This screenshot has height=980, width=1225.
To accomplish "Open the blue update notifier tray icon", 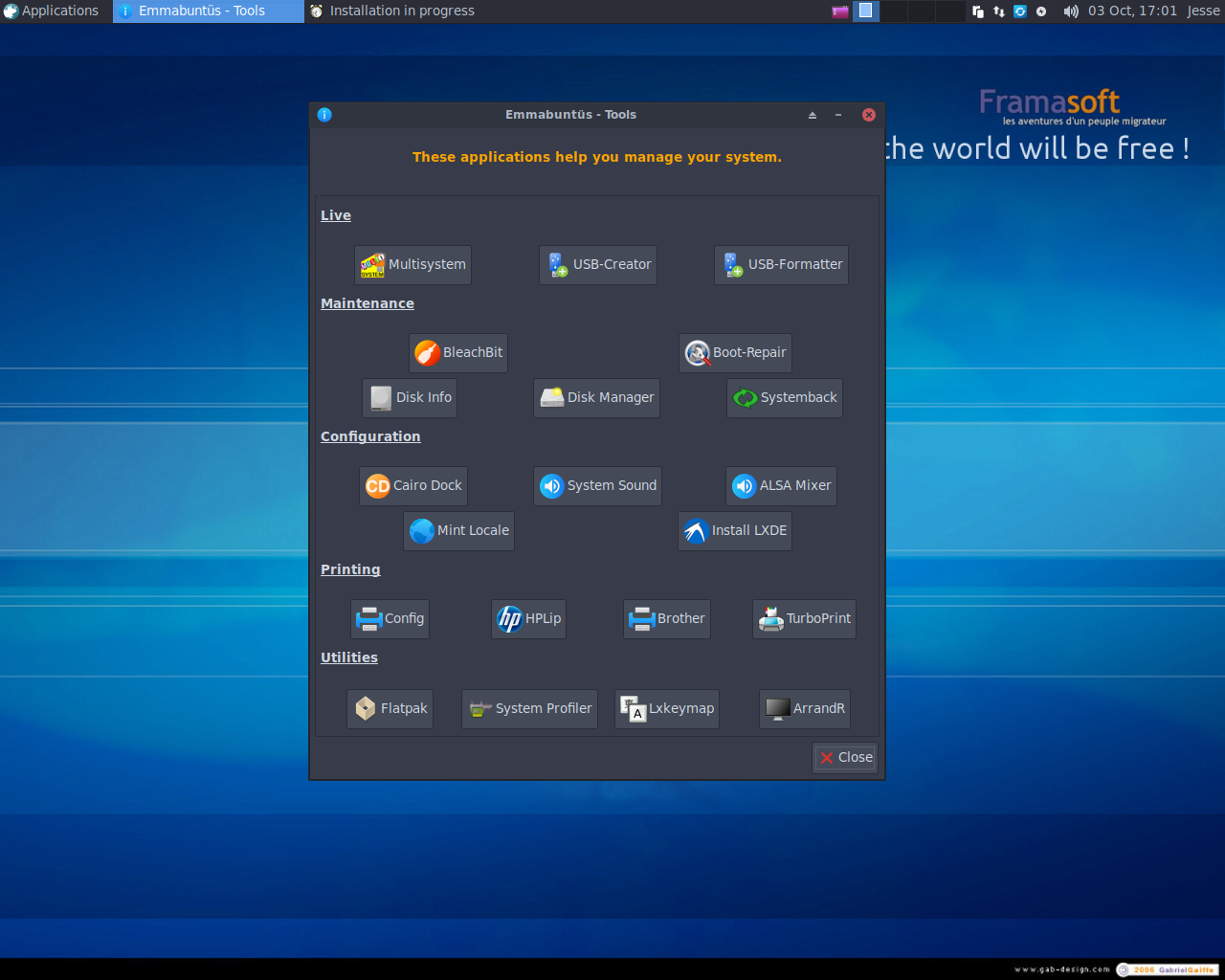I will tap(1020, 11).
